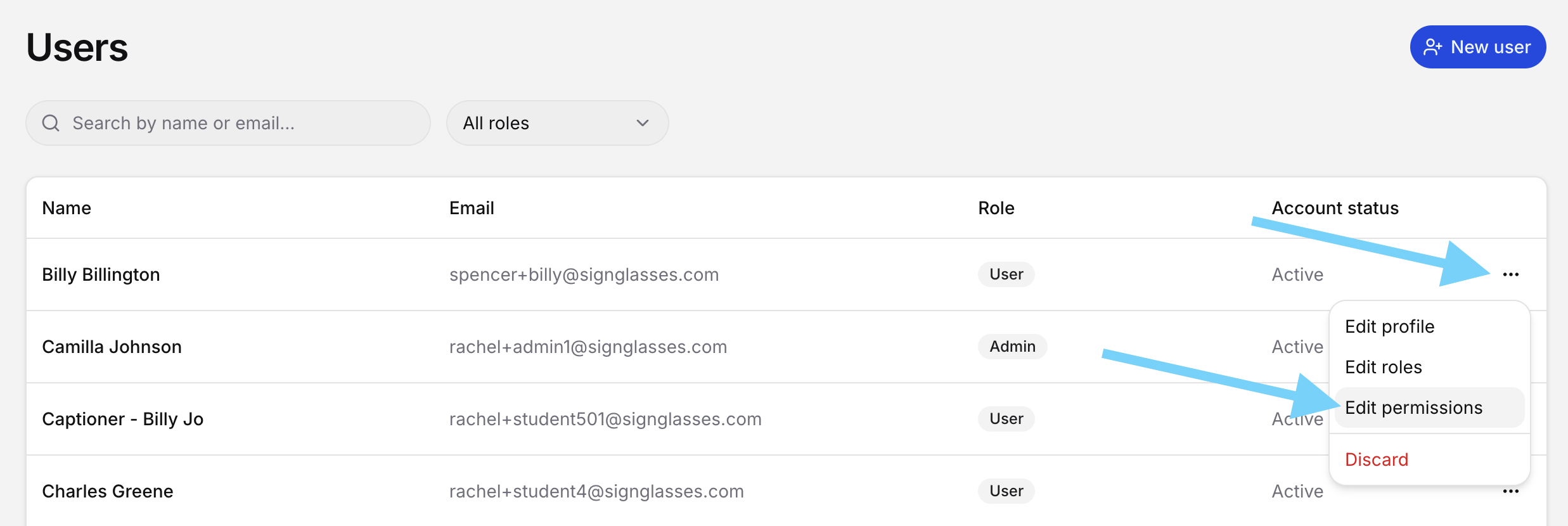Open Charles Greene's three-dot actions menu
Viewport: 1568px width, 526px height.
[x=1510, y=491]
